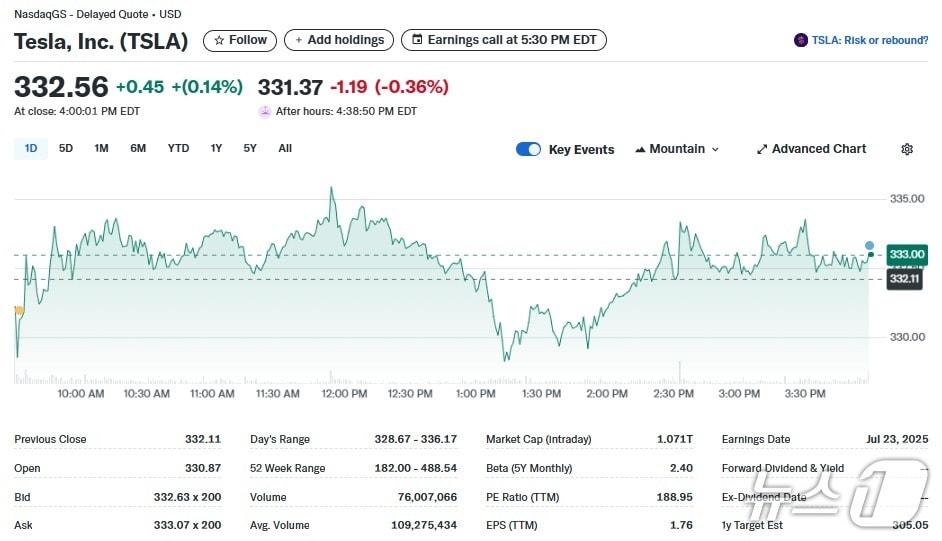Select the YTD chart range
942x541 pixels.
[178, 148]
